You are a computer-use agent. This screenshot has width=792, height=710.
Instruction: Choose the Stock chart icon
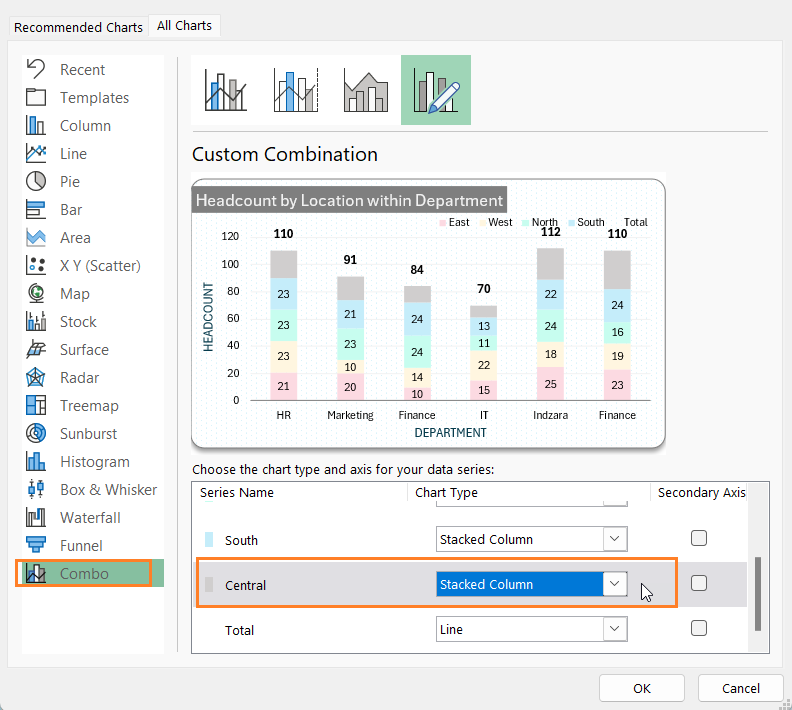[x=36, y=321]
